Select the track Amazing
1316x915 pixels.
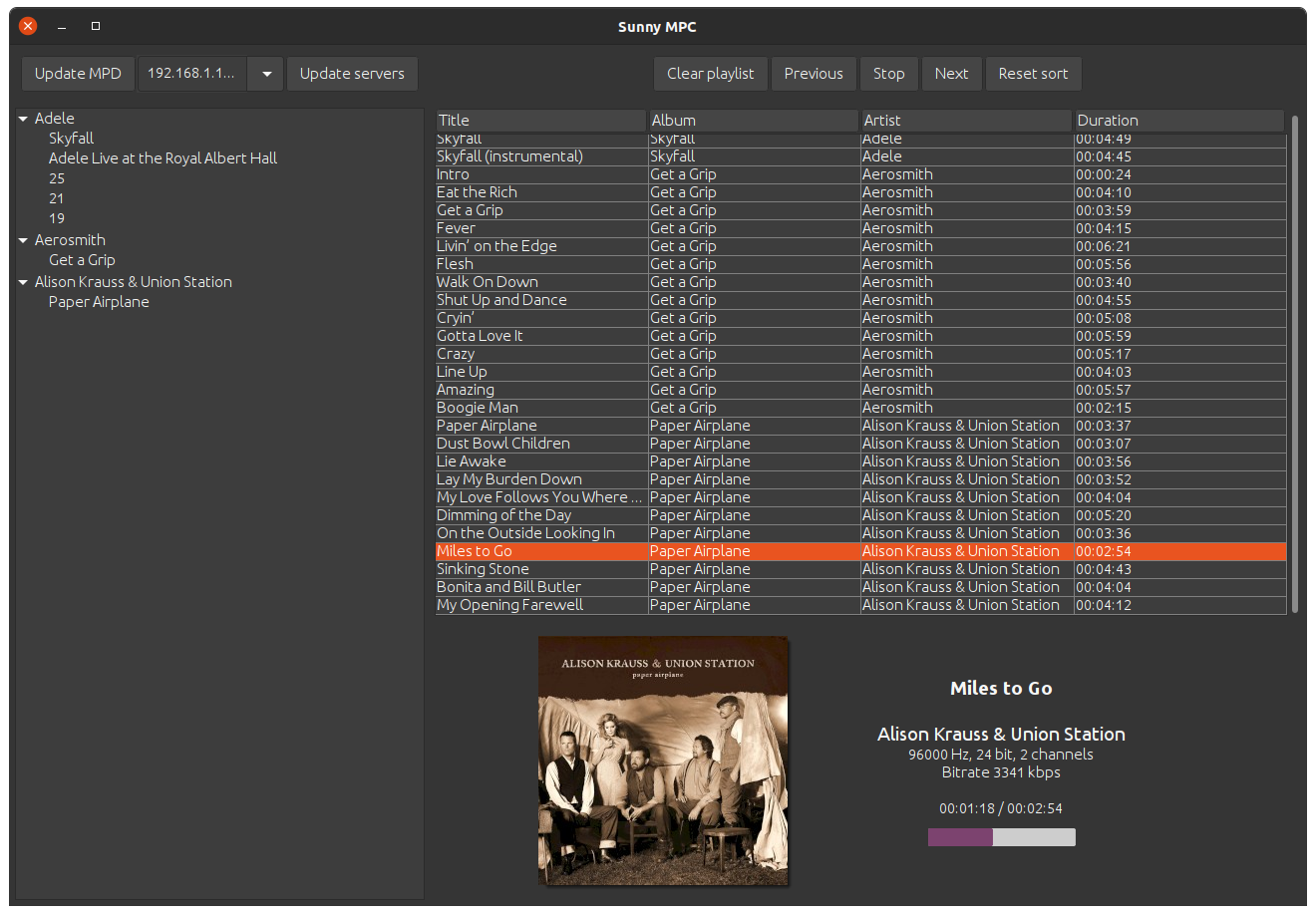point(465,390)
